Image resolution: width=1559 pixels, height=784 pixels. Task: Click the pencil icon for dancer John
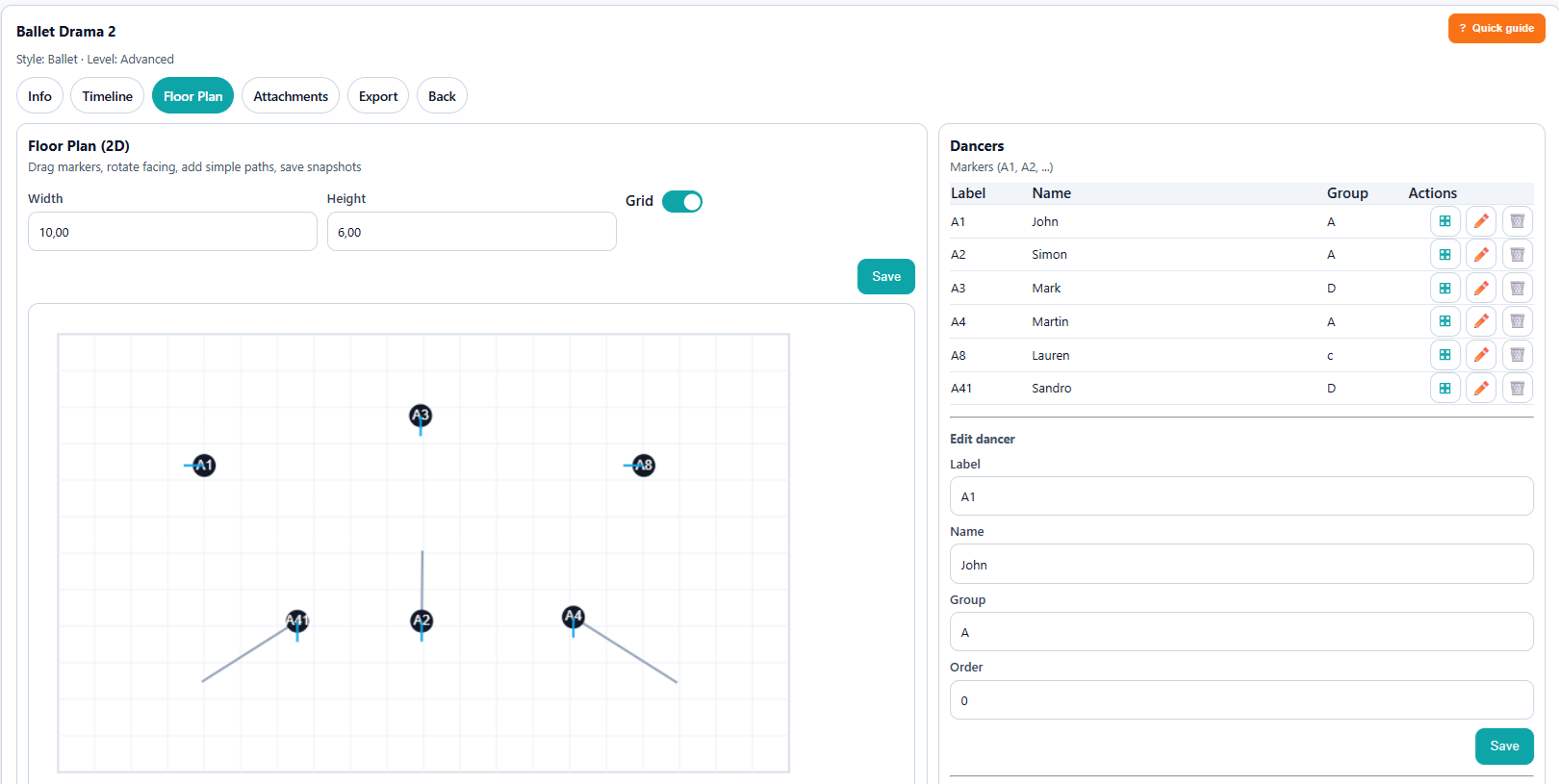point(1481,221)
